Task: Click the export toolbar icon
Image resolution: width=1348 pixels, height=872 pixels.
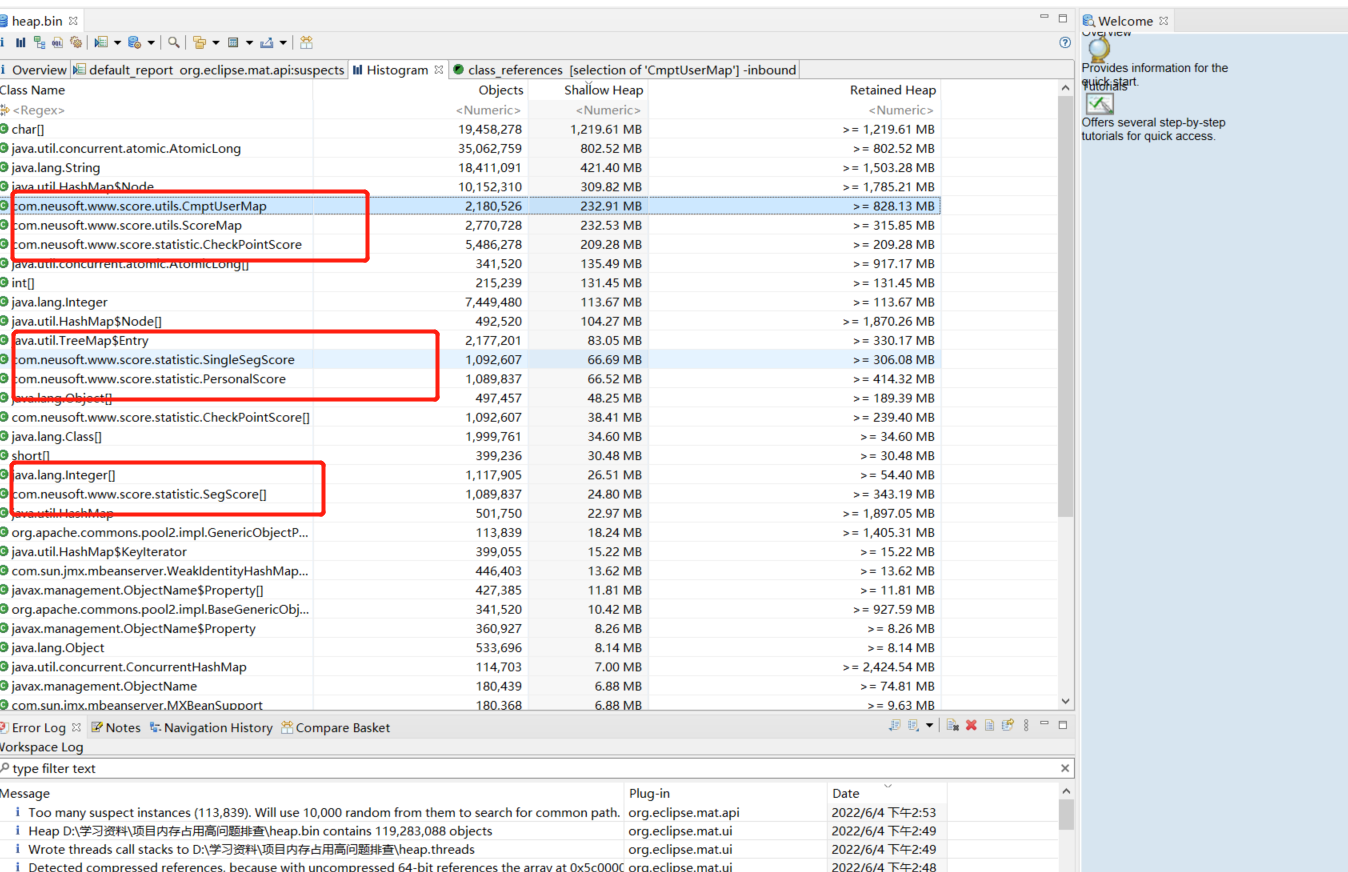Action: (x=266, y=42)
